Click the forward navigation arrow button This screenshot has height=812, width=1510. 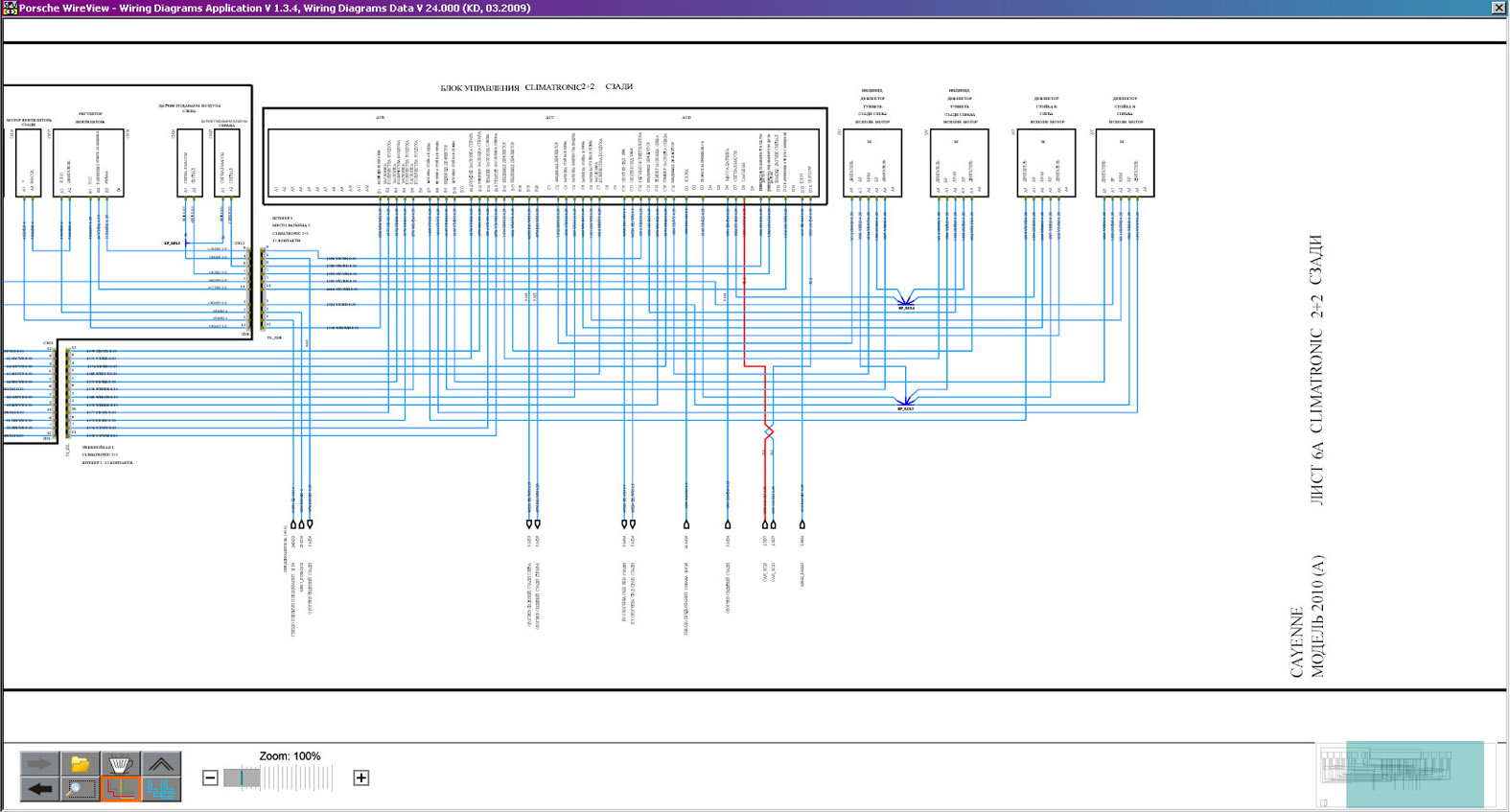pyautogui.click(x=39, y=763)
